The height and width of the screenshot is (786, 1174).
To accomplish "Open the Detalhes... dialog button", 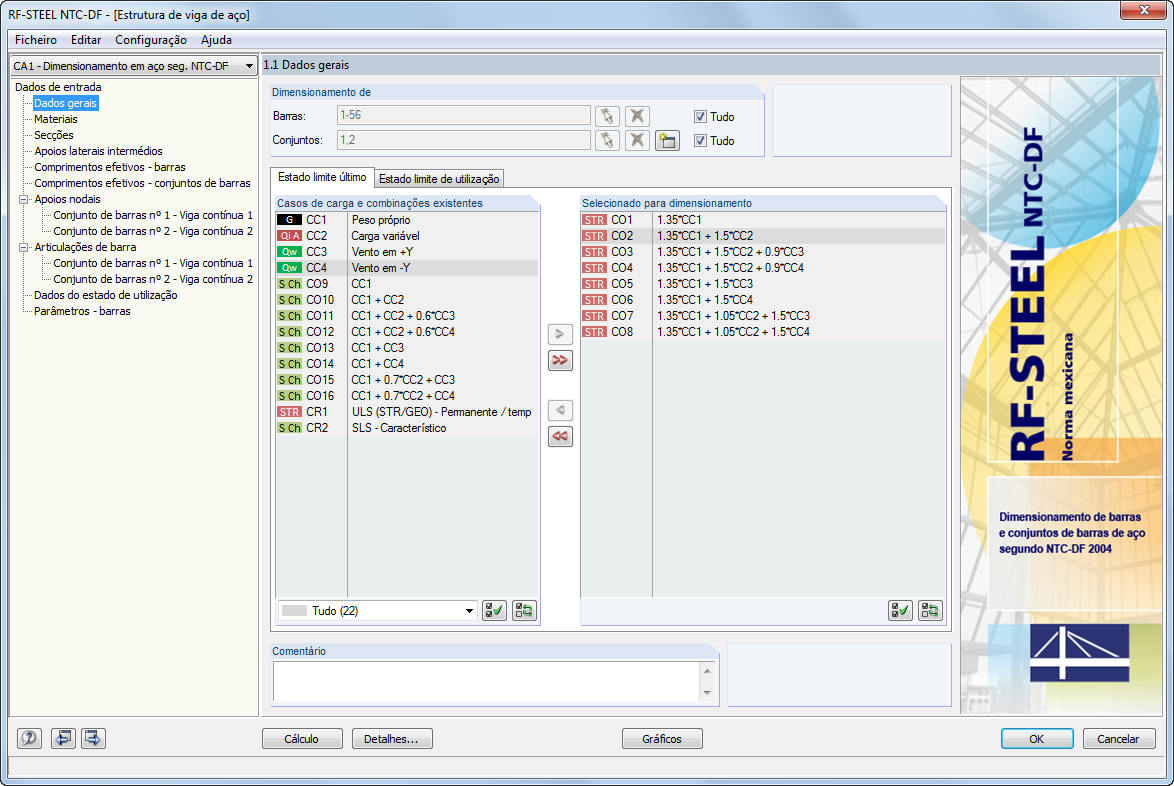I will click(x=392, y=739).
